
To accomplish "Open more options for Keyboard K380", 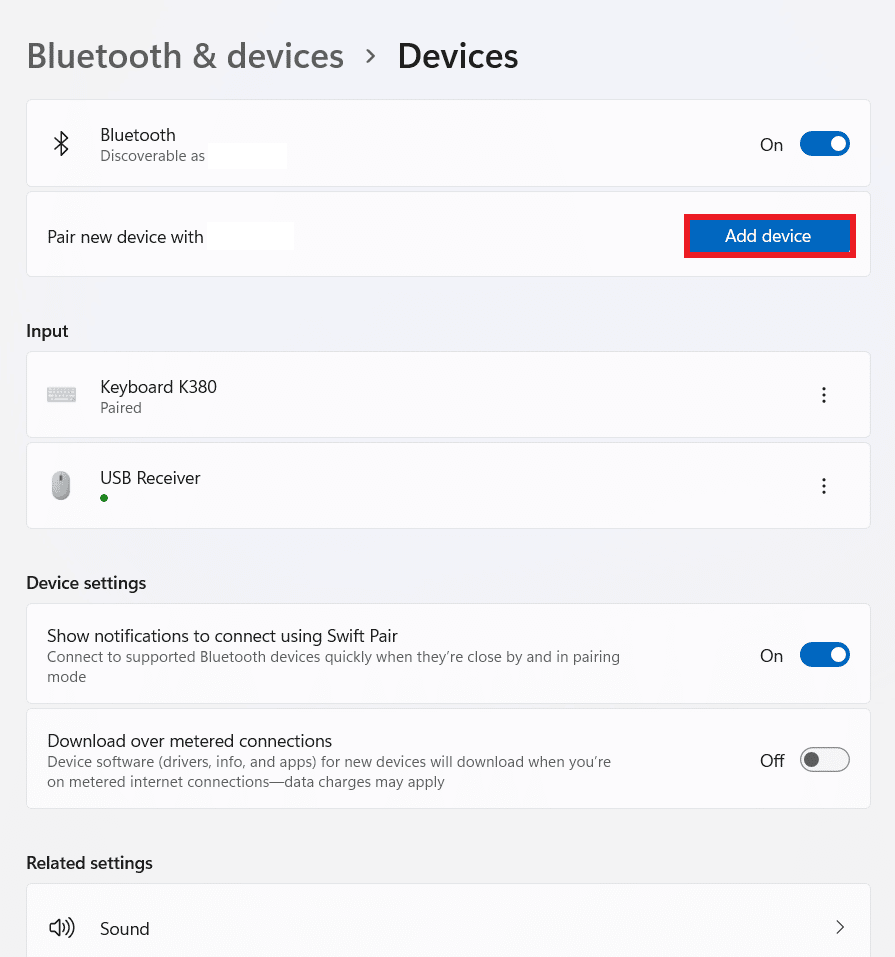I will (824, 395).
